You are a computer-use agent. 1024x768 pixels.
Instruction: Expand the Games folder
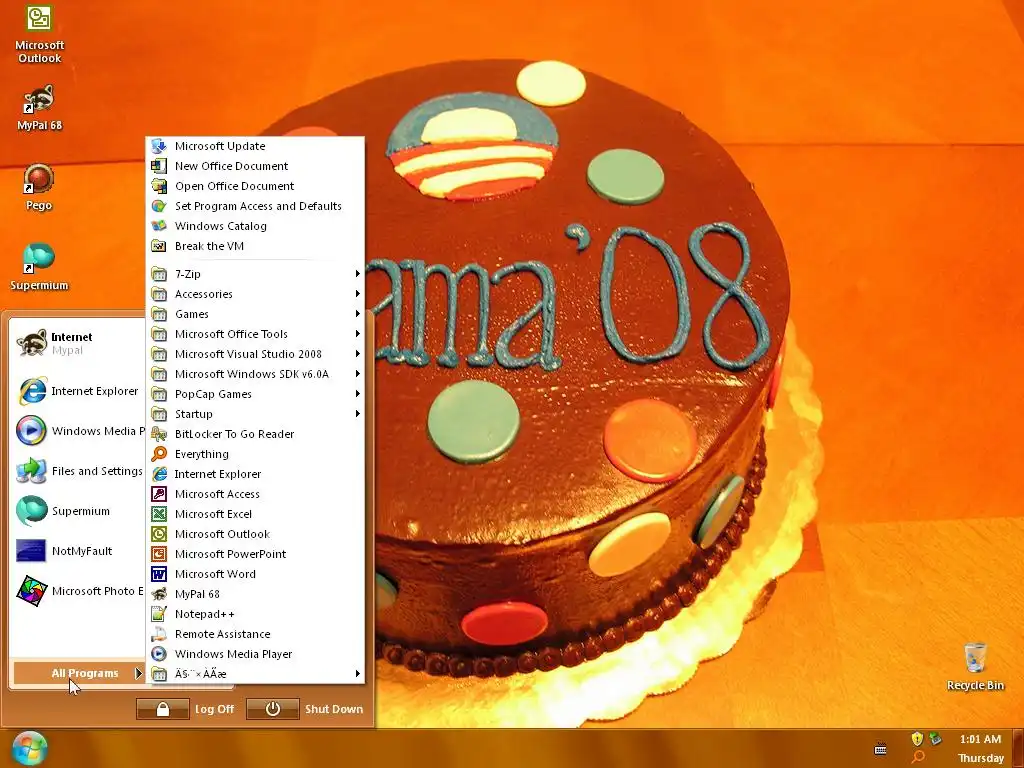pos(255,314)
